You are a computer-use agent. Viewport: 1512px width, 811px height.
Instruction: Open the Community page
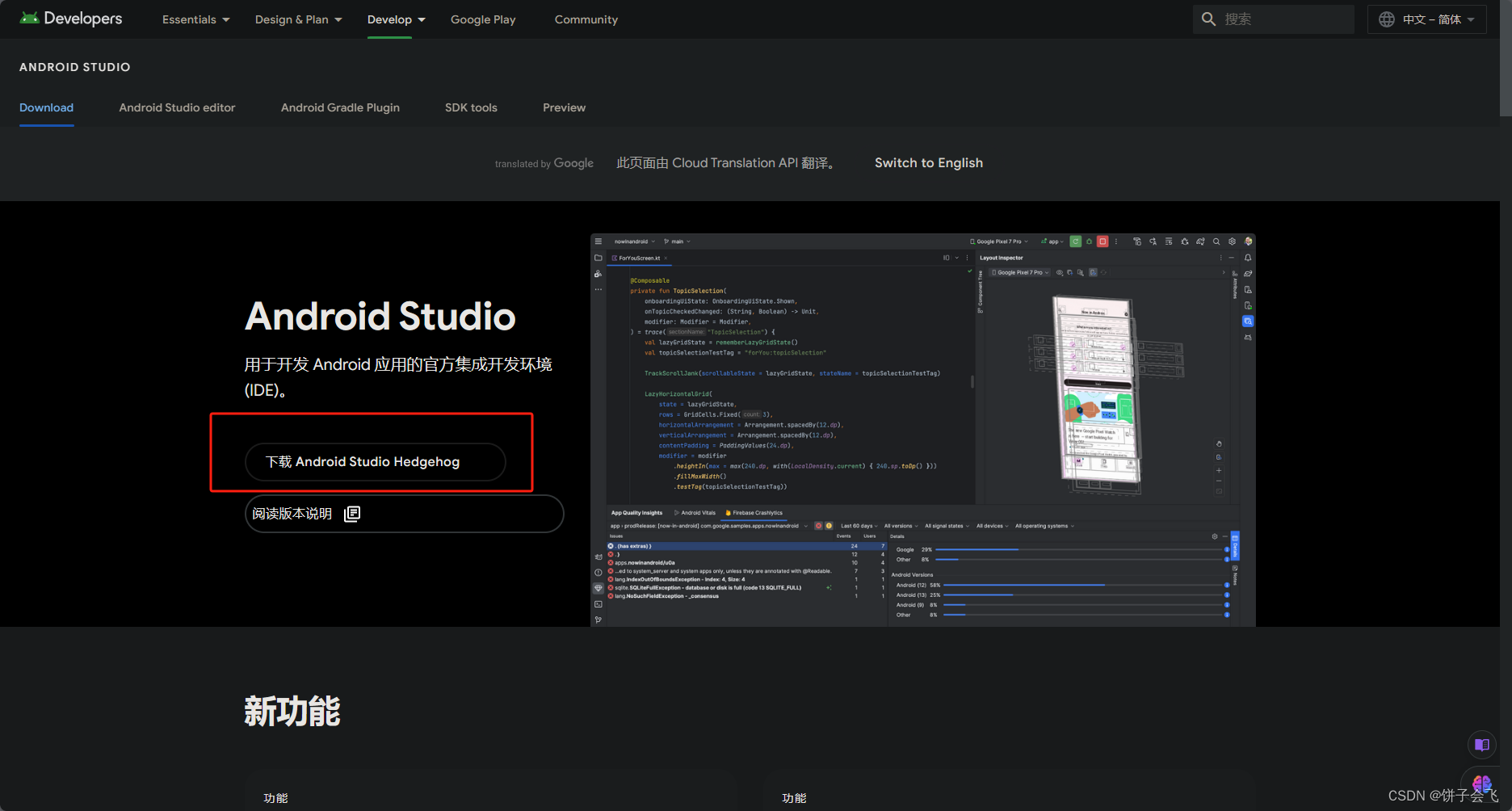pyautogui.click(x=586, y=19)
